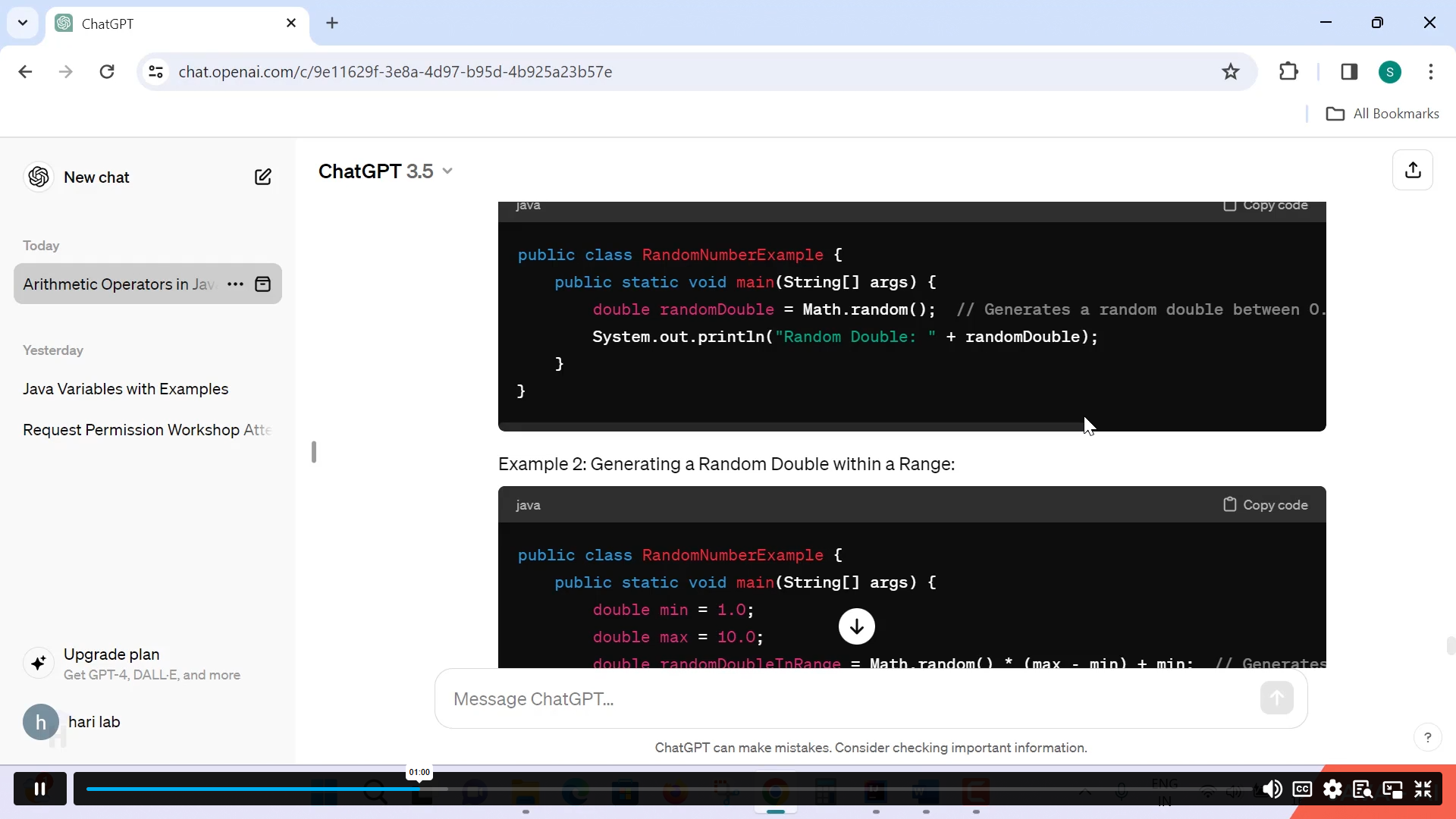Image resolution: width=1456 pixels, height=819 pixels.
Task: Expand the ChatGPT 3.5 model dropdown
Action: pyautogui.click(x=385, y=171)
